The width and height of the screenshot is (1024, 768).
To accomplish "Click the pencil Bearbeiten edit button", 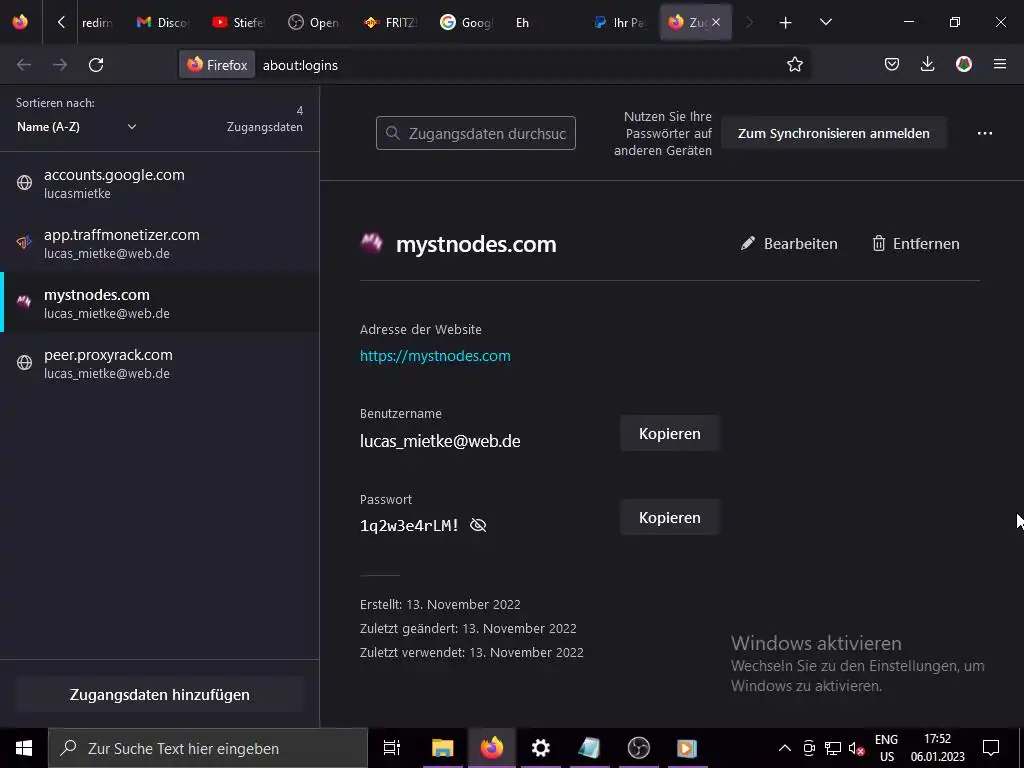I will [x=789, y=244].
